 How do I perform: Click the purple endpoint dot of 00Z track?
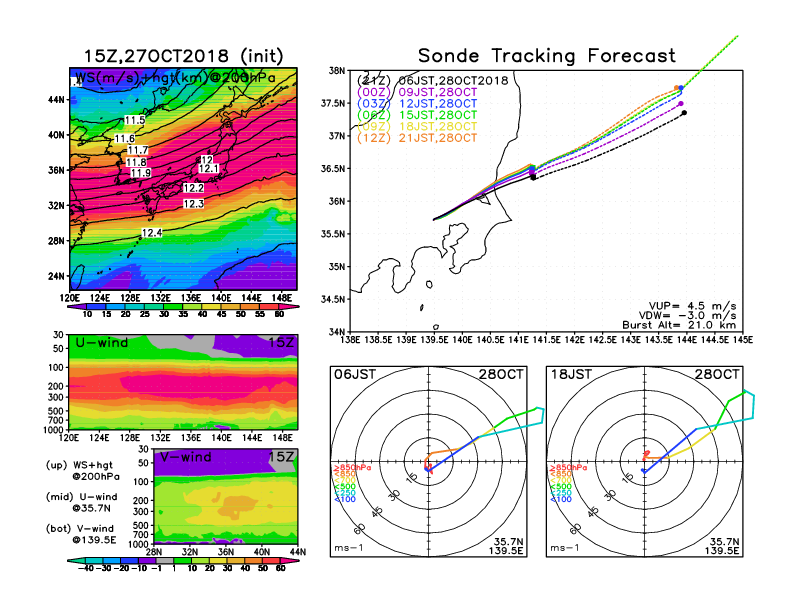[681, 104]
